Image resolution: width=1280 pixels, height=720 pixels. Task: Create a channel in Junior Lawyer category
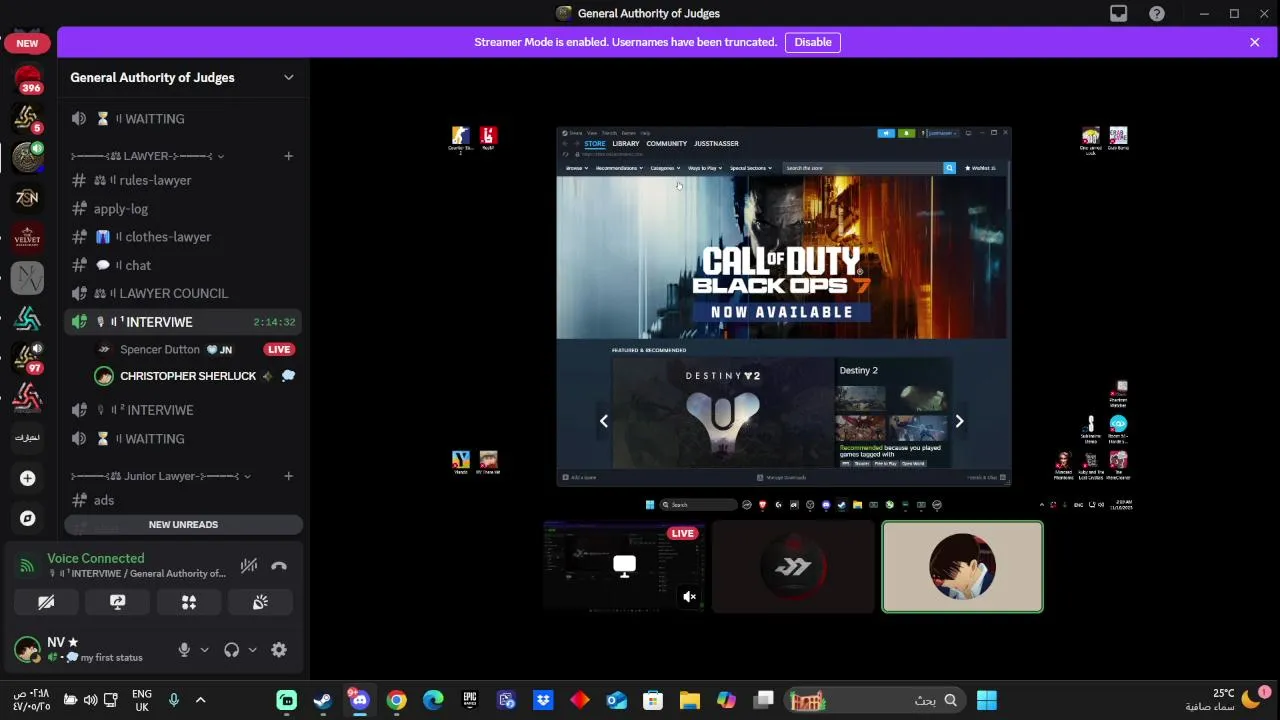click(288, 476)
